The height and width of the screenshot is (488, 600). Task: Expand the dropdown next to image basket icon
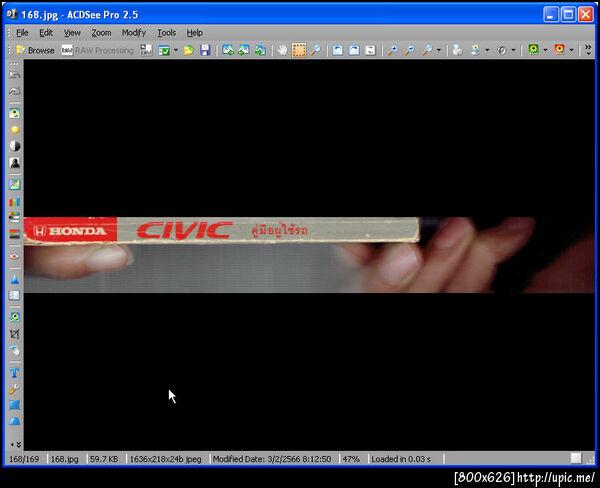click(176, 50)
